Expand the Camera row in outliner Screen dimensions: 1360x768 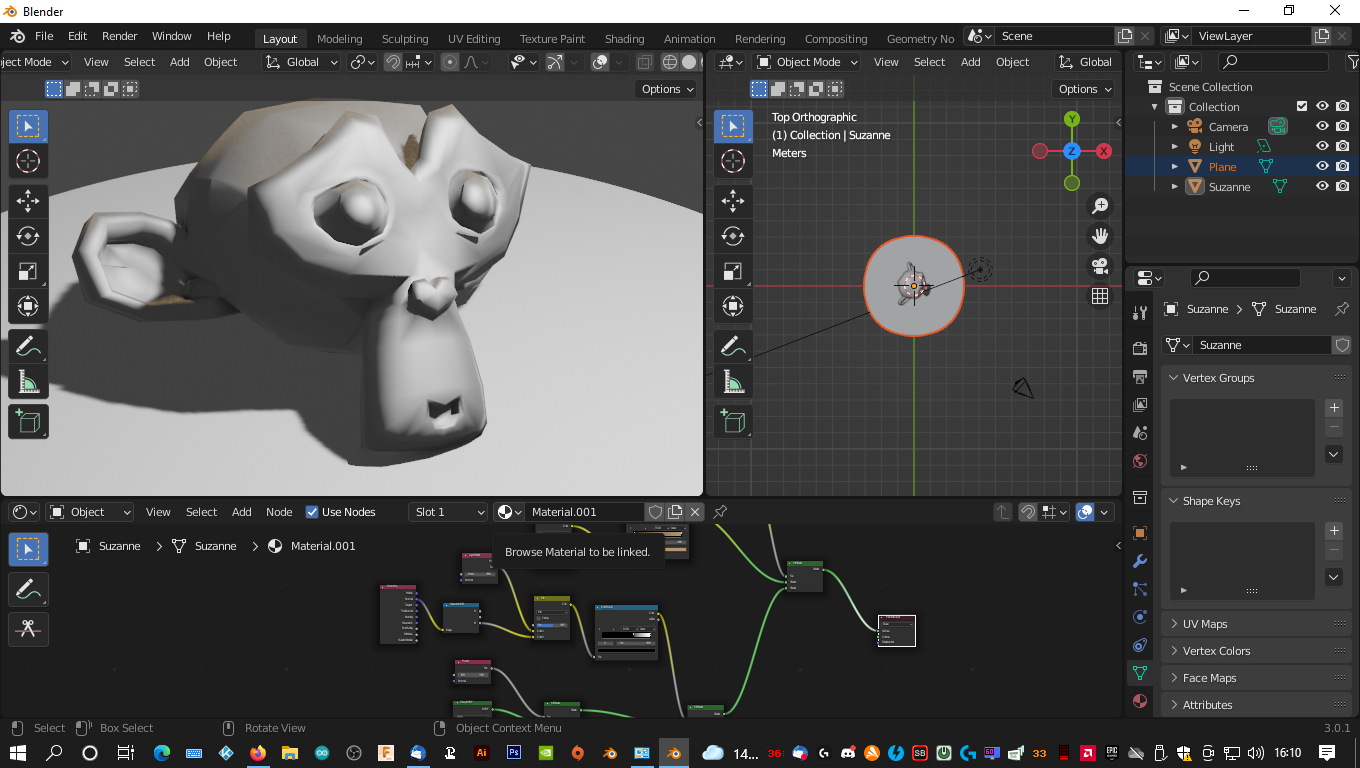[1175, 127]
